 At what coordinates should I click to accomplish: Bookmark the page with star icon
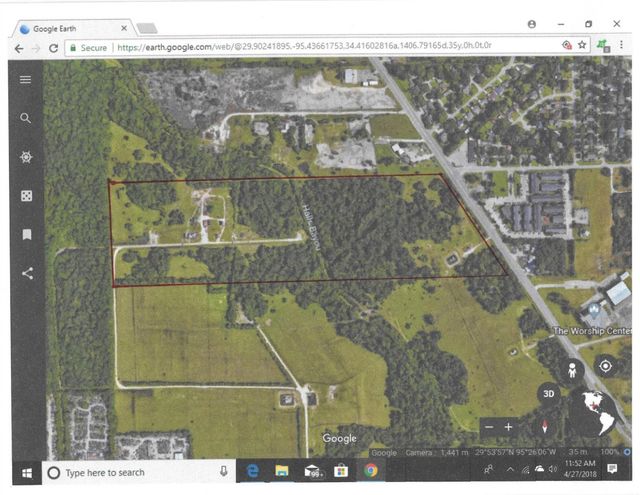(582, 44)
